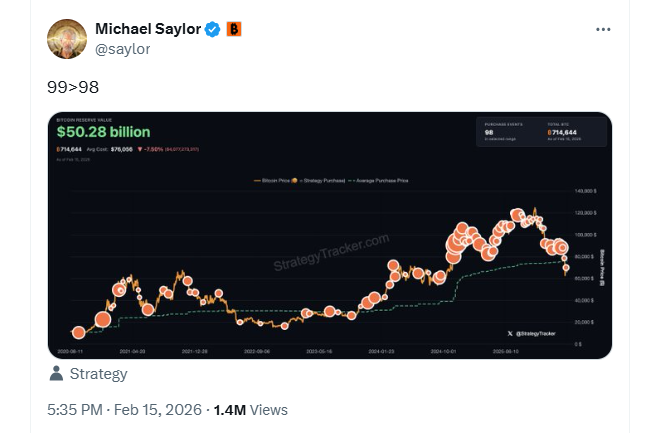The width and height of the screenshot is (650, 433).
Task: Open the Strategy tagged account link
Action: 98,374
